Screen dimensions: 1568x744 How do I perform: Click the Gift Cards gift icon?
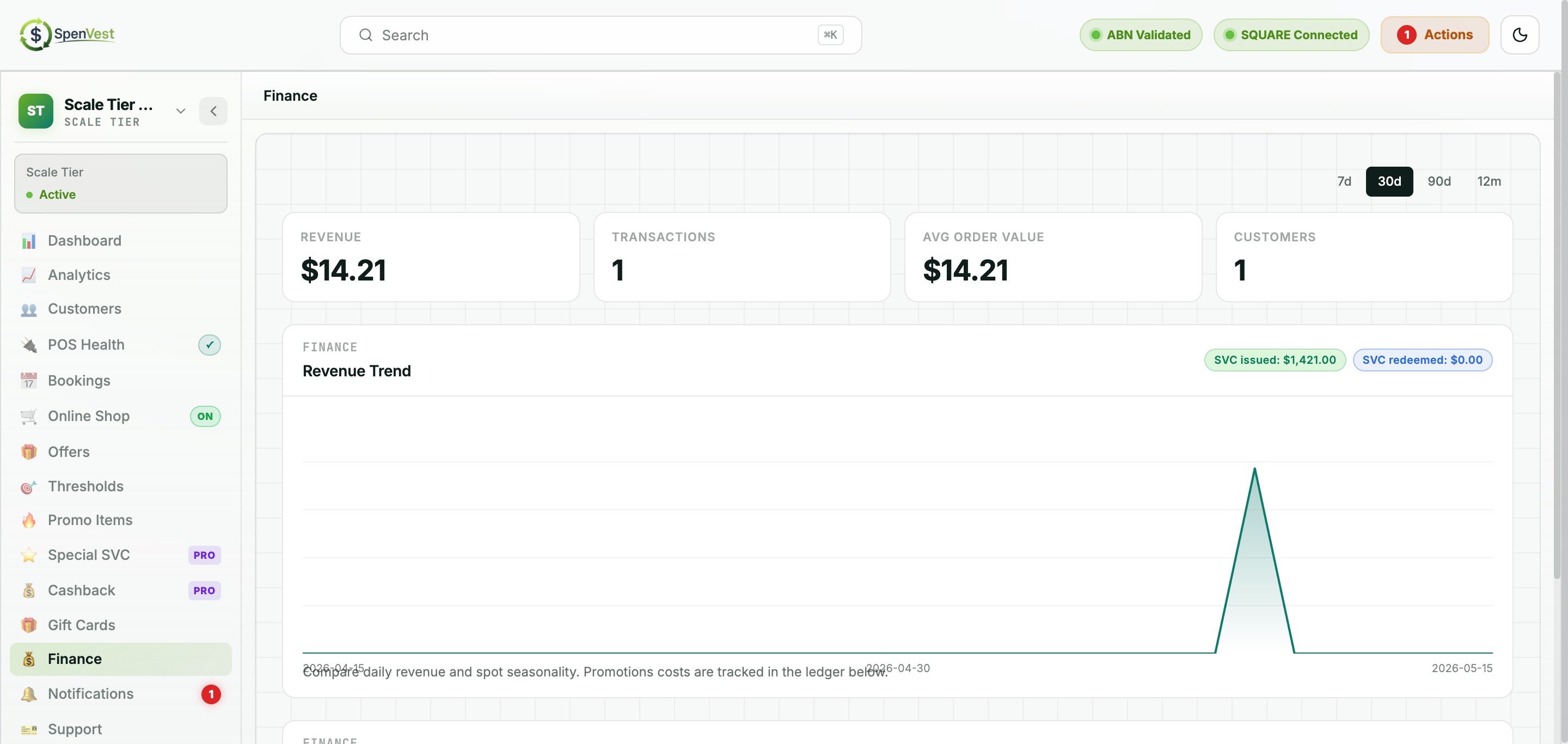click(x=29, y=625)
